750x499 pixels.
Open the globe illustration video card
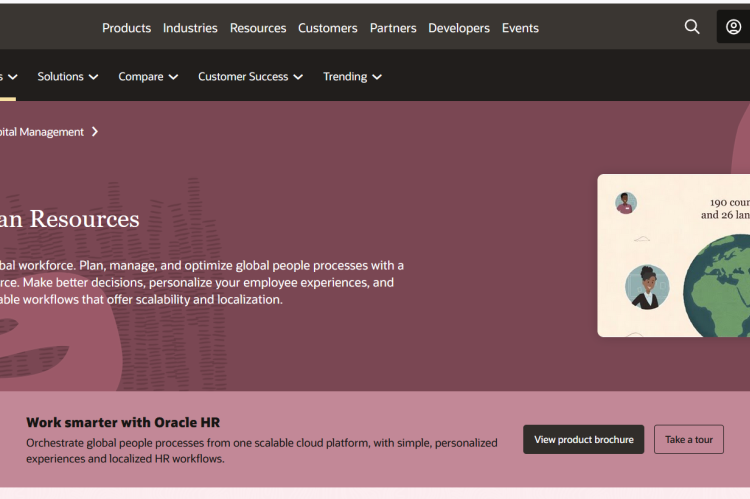pos(673,255)
